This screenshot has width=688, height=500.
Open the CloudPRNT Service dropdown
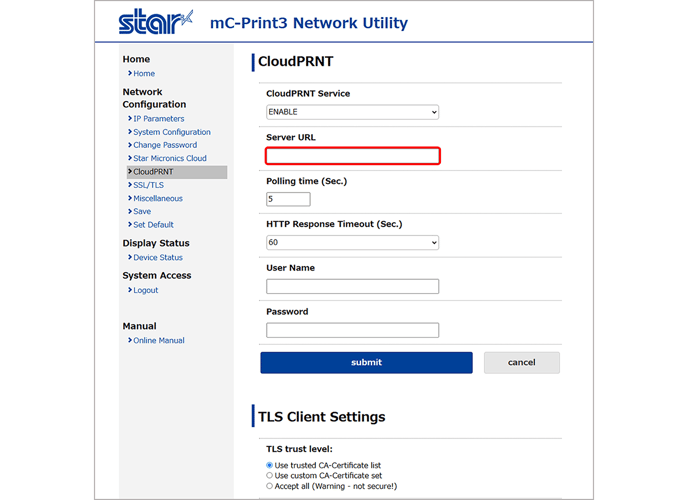(352, 112)
